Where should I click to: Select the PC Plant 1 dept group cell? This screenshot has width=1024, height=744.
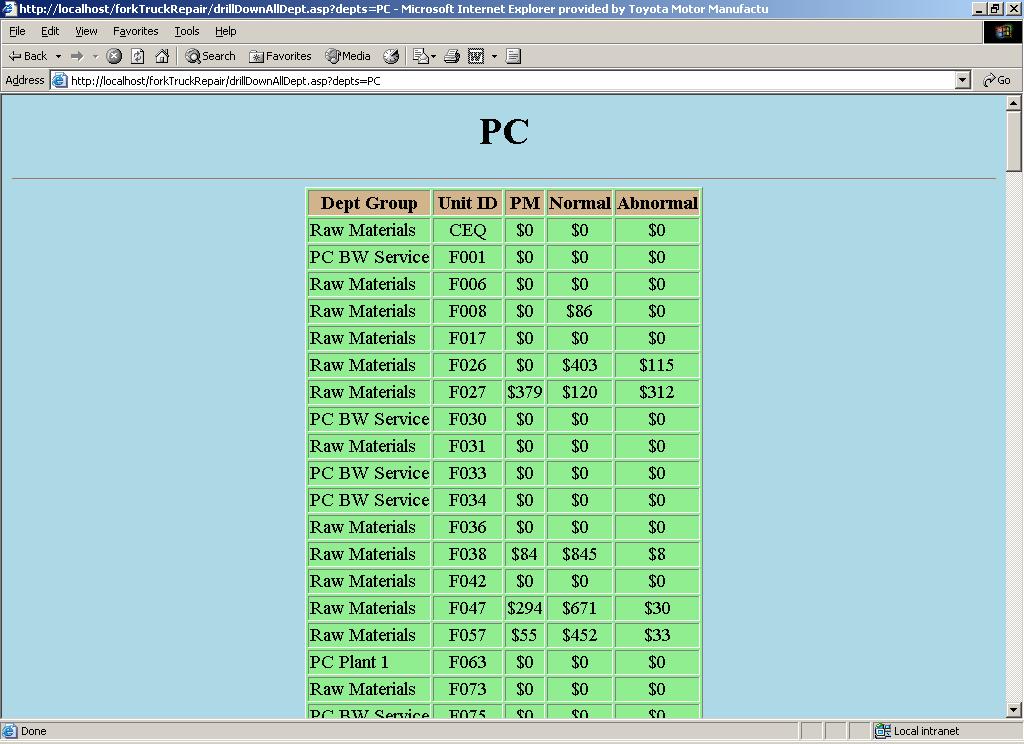point(369,662)
